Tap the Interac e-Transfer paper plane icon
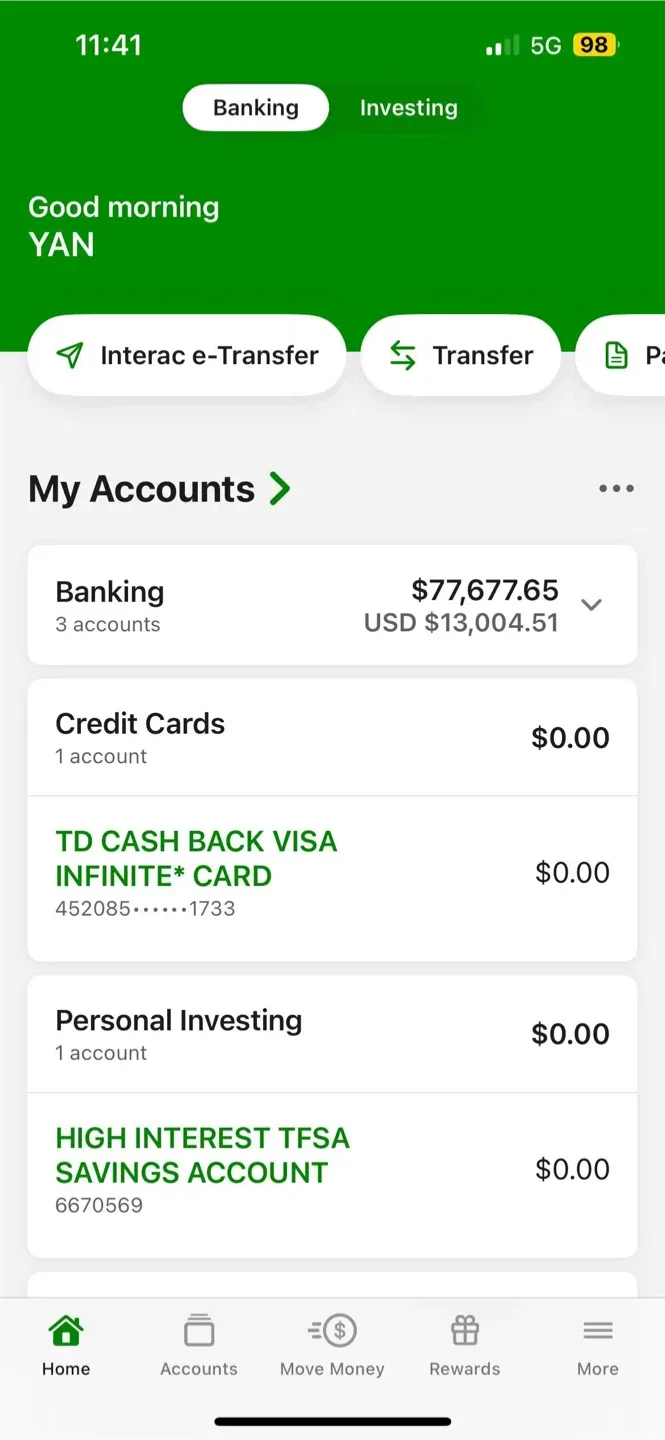The width and height of the screenshot is (665, 1440). (x=69, y=356)
